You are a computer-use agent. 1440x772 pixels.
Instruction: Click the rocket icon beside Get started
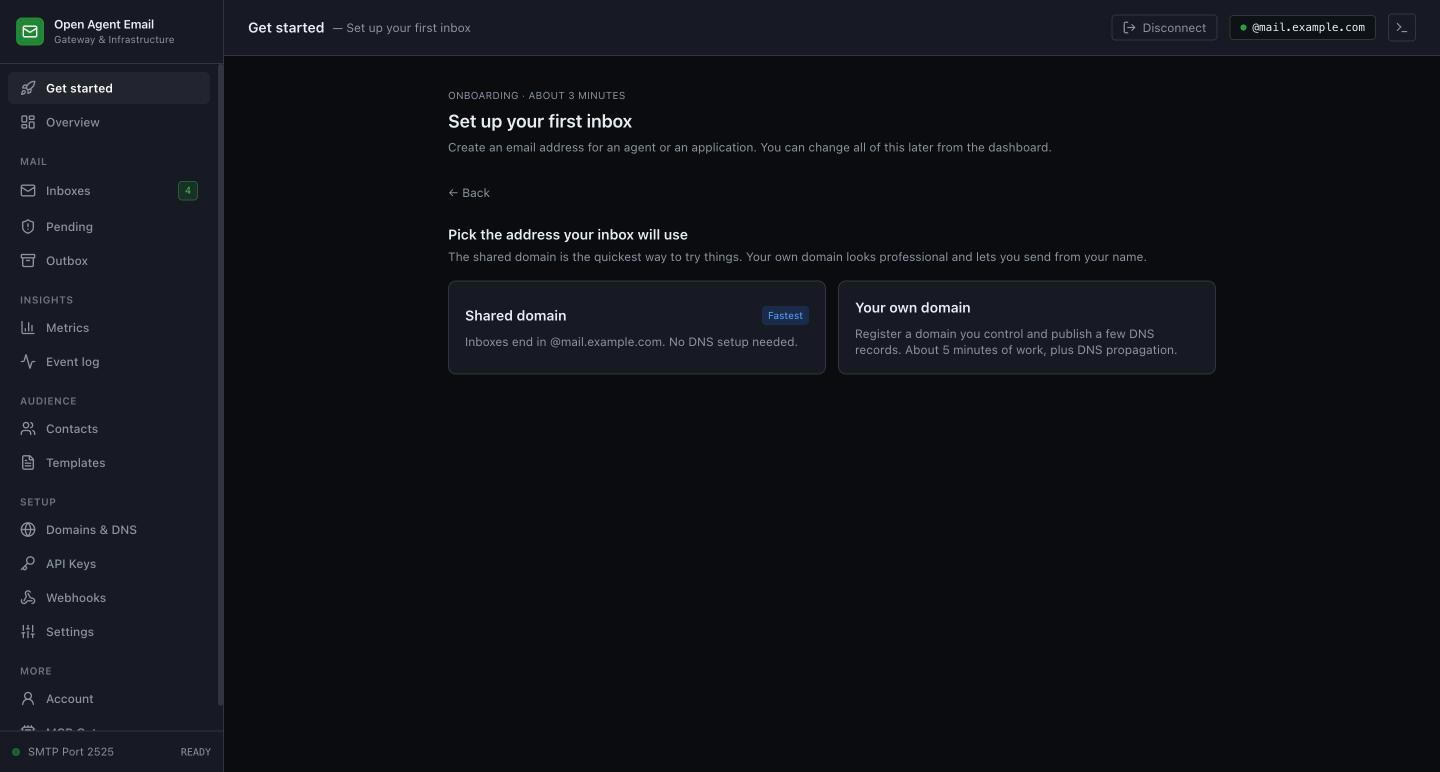point(28,88)
